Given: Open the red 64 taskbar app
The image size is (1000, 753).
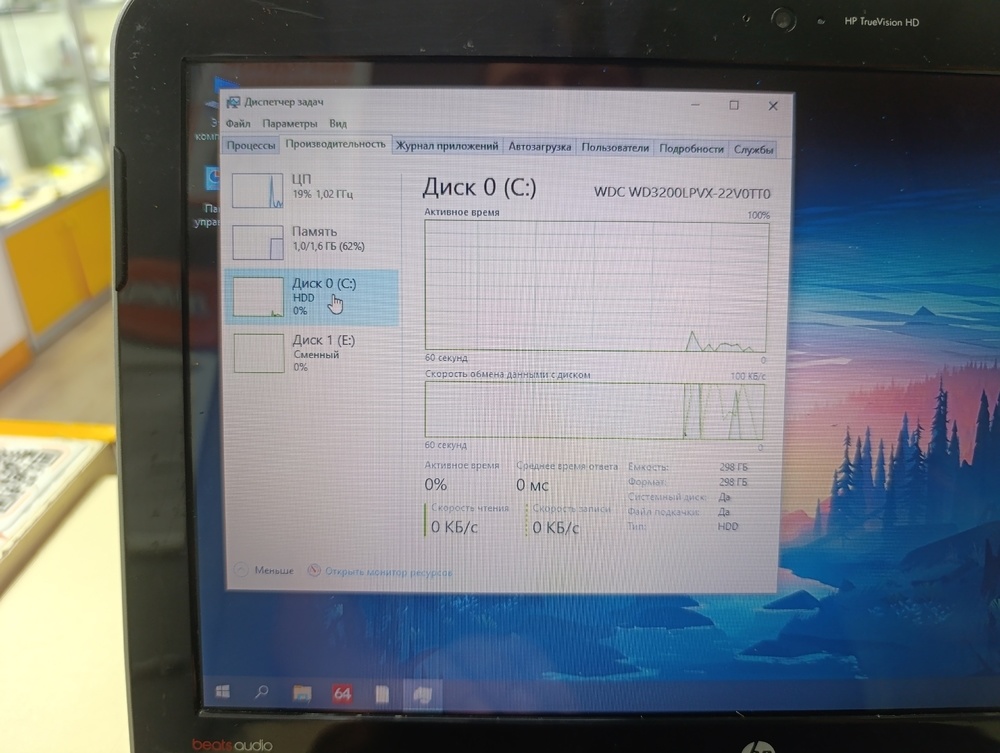Looking at the screenshot, I should tap(342, 694).
